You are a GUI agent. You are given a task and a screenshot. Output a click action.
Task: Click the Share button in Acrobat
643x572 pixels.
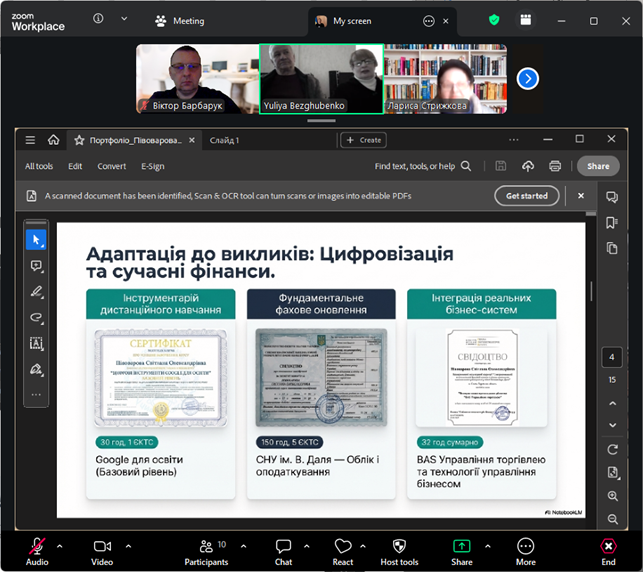598,166
